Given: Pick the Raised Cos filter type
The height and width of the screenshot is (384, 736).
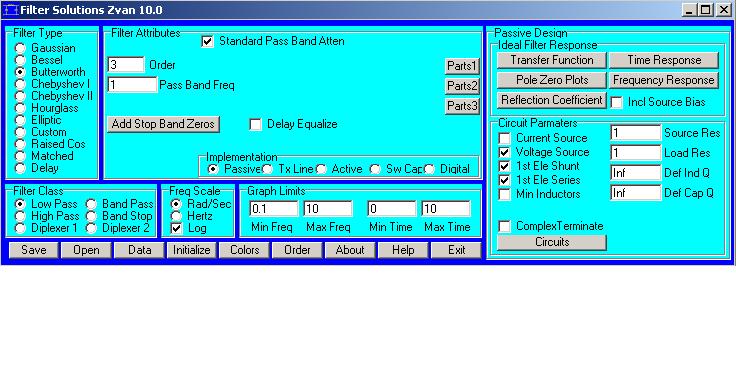Looking at the screenshot, I should coord(20,144).
